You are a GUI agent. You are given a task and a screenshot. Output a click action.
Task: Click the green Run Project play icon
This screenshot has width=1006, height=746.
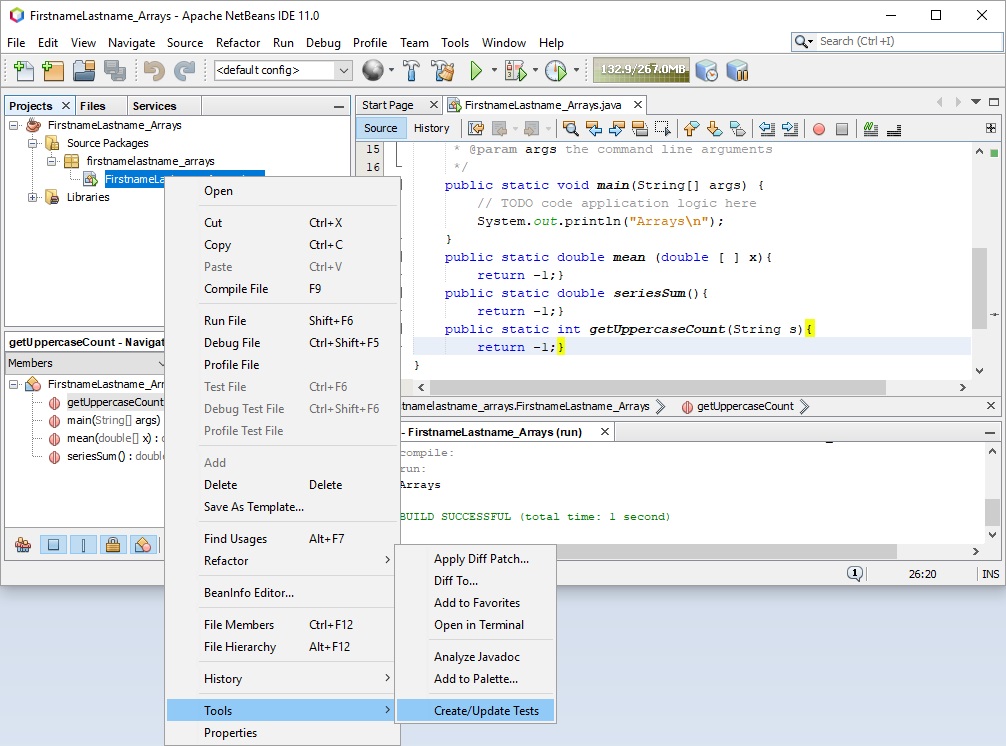coord(475,71)
